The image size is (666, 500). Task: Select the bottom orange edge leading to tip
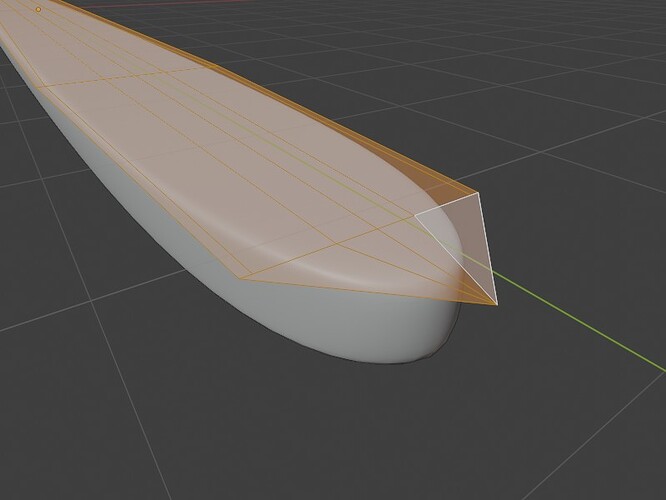pyautogui.click(x=369, y=291)
